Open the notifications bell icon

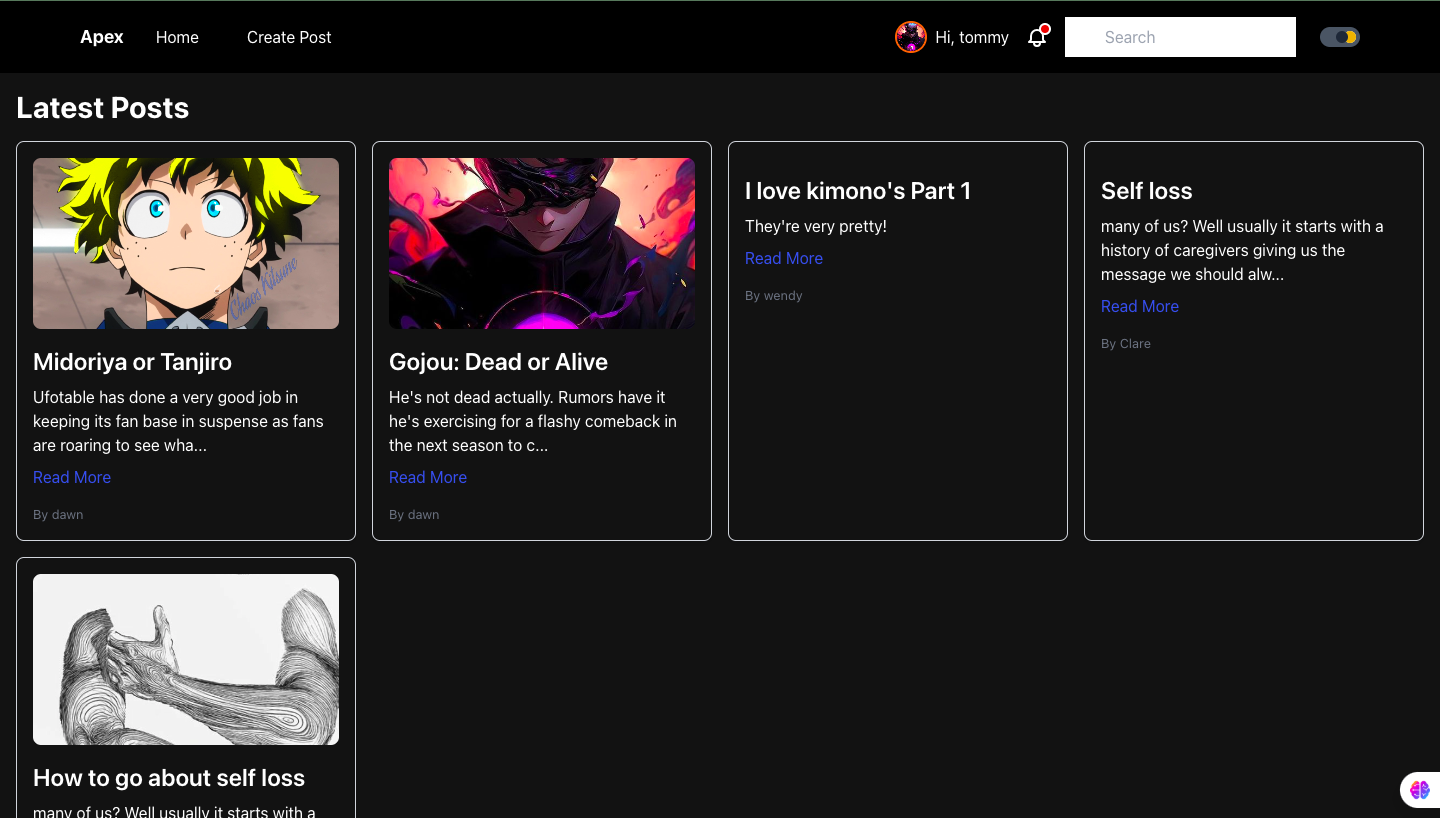coord(1037,37)
